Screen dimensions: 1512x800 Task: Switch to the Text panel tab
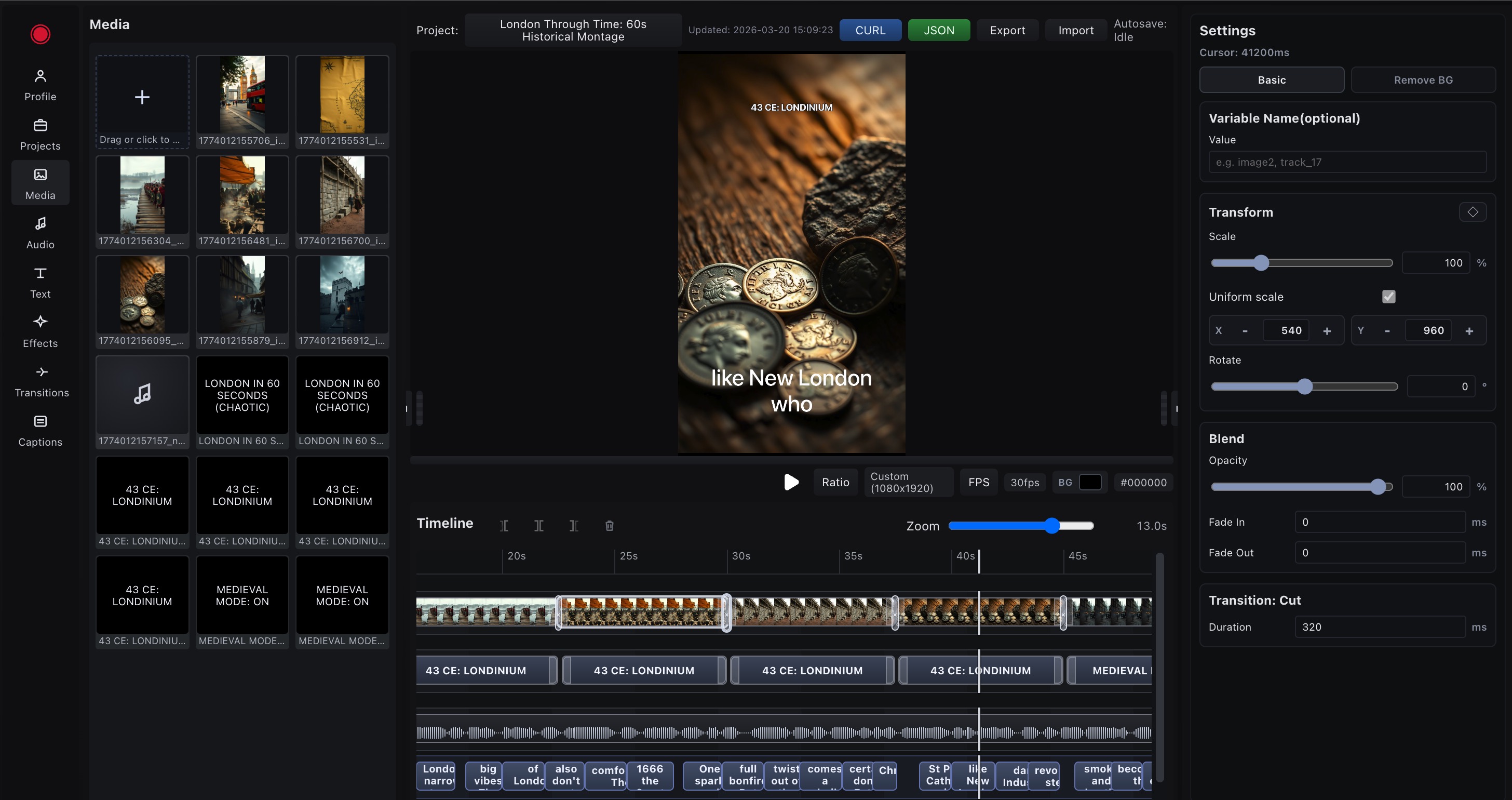pyautogui.click(x=40, y=282)
